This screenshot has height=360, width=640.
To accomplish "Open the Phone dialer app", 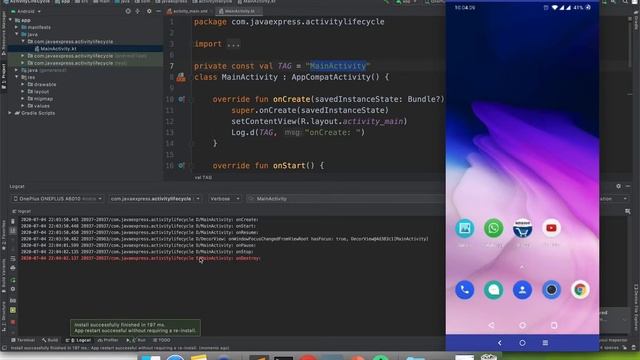I will [464, 290].
